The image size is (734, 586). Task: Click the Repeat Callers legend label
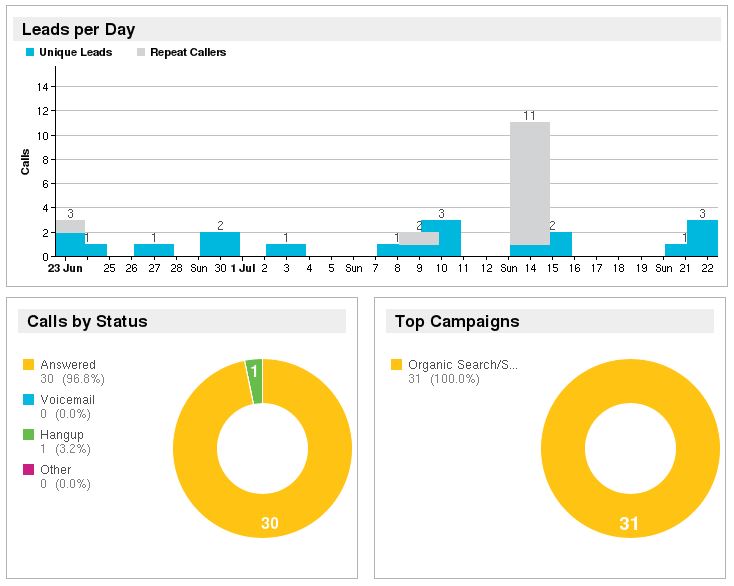coord(188,52)
